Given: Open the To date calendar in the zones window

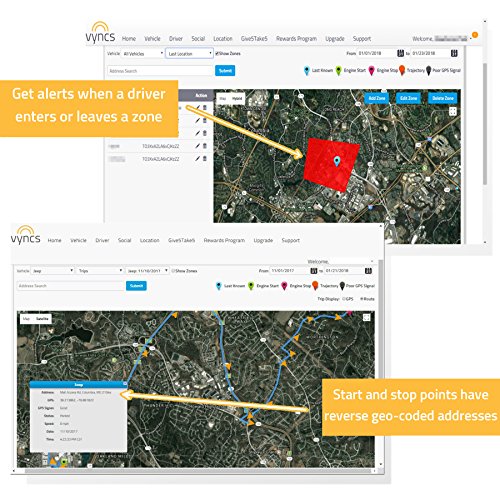Looking at the screenshot, I should point(454,53).
